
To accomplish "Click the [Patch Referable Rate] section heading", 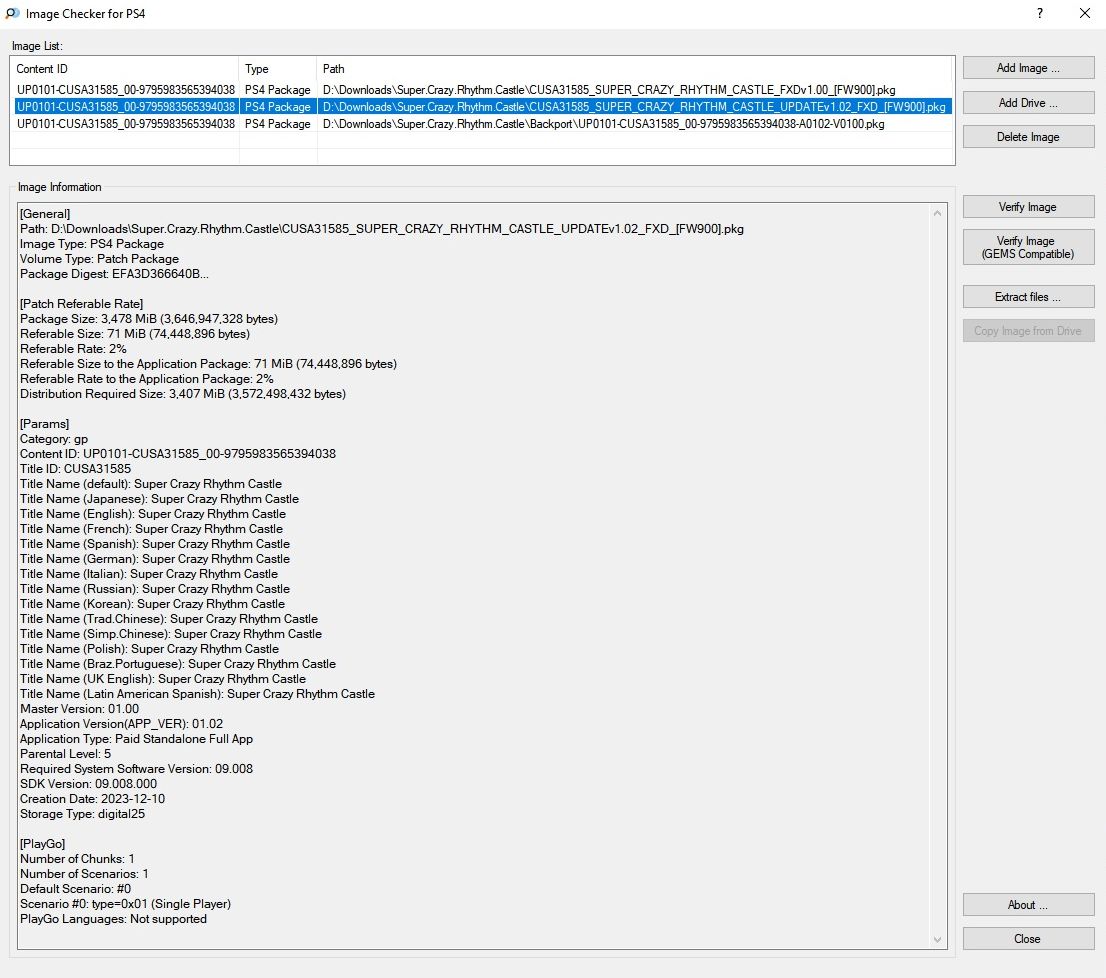I will click(x=82, y=304).
